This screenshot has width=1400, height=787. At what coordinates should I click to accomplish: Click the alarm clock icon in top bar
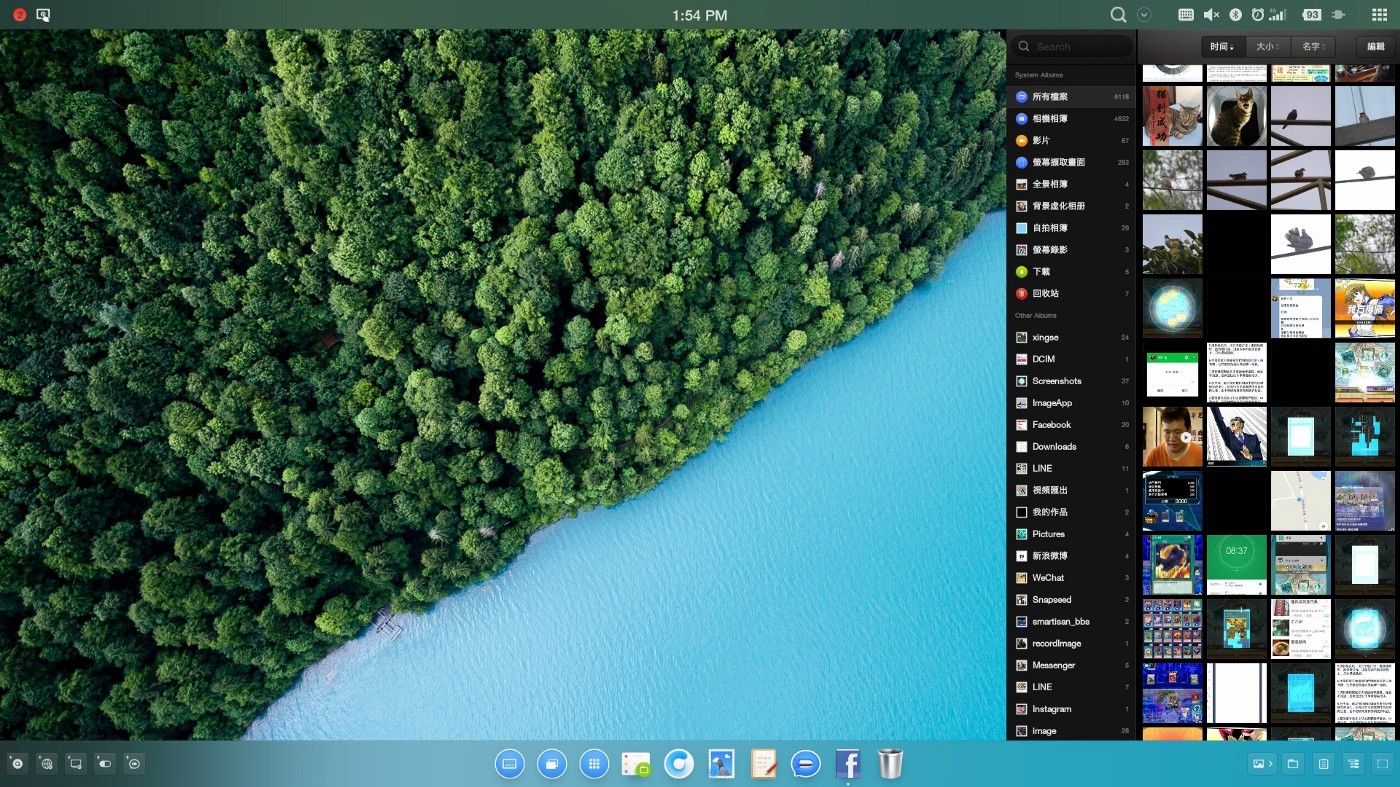tap(1257, 15)
